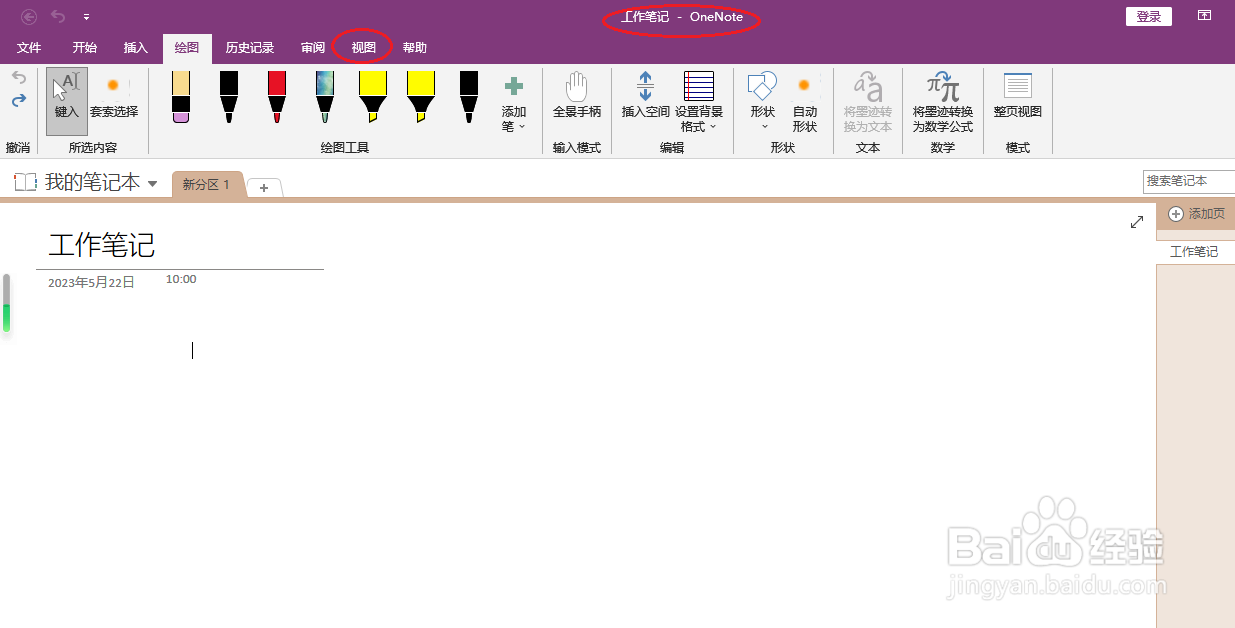The width and height of the screenshot is (1235, 628).
Task: Click the 登录 sign-in button
Action: [1149, 16]
